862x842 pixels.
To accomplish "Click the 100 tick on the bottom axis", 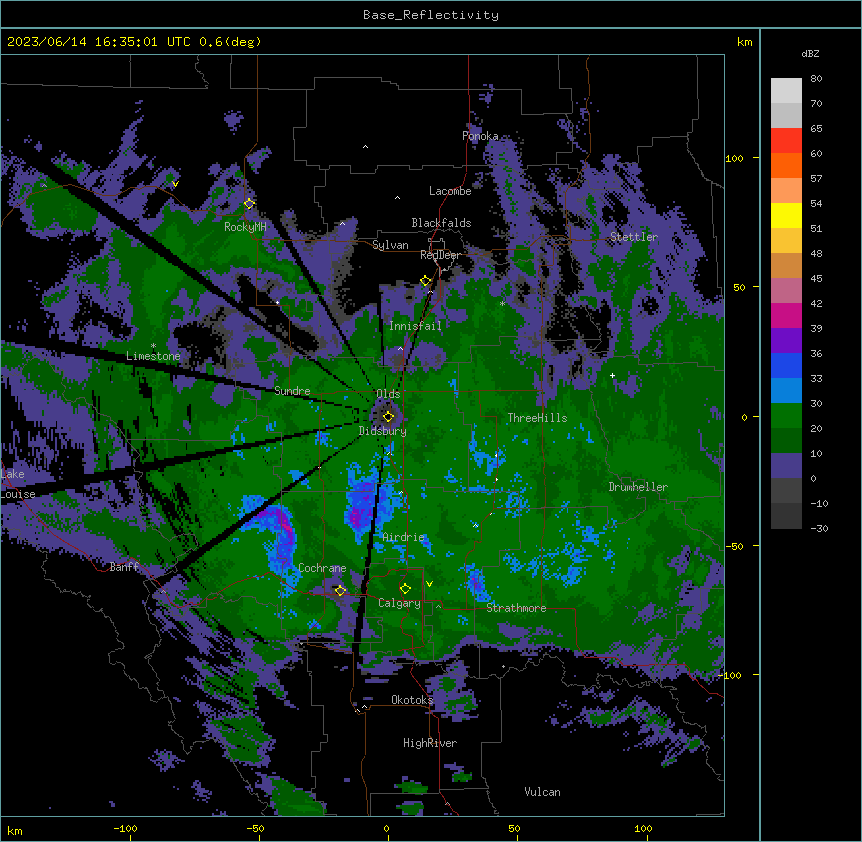I will tap(643, 828).
